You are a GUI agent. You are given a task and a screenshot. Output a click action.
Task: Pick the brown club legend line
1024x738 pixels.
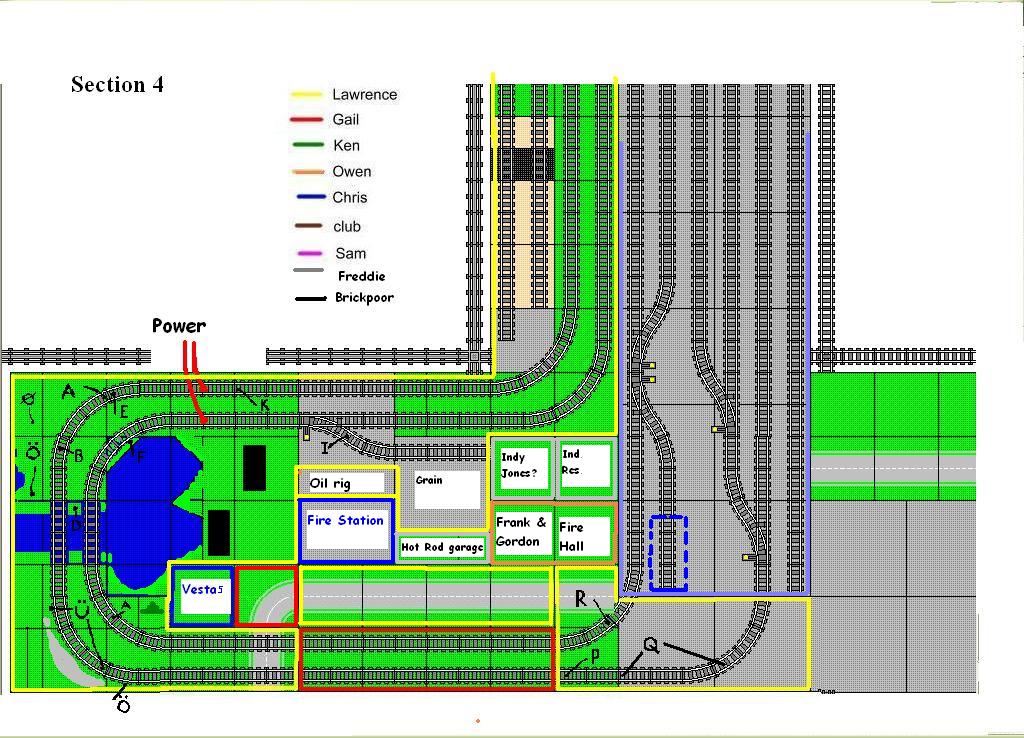[x=308, y=226]
